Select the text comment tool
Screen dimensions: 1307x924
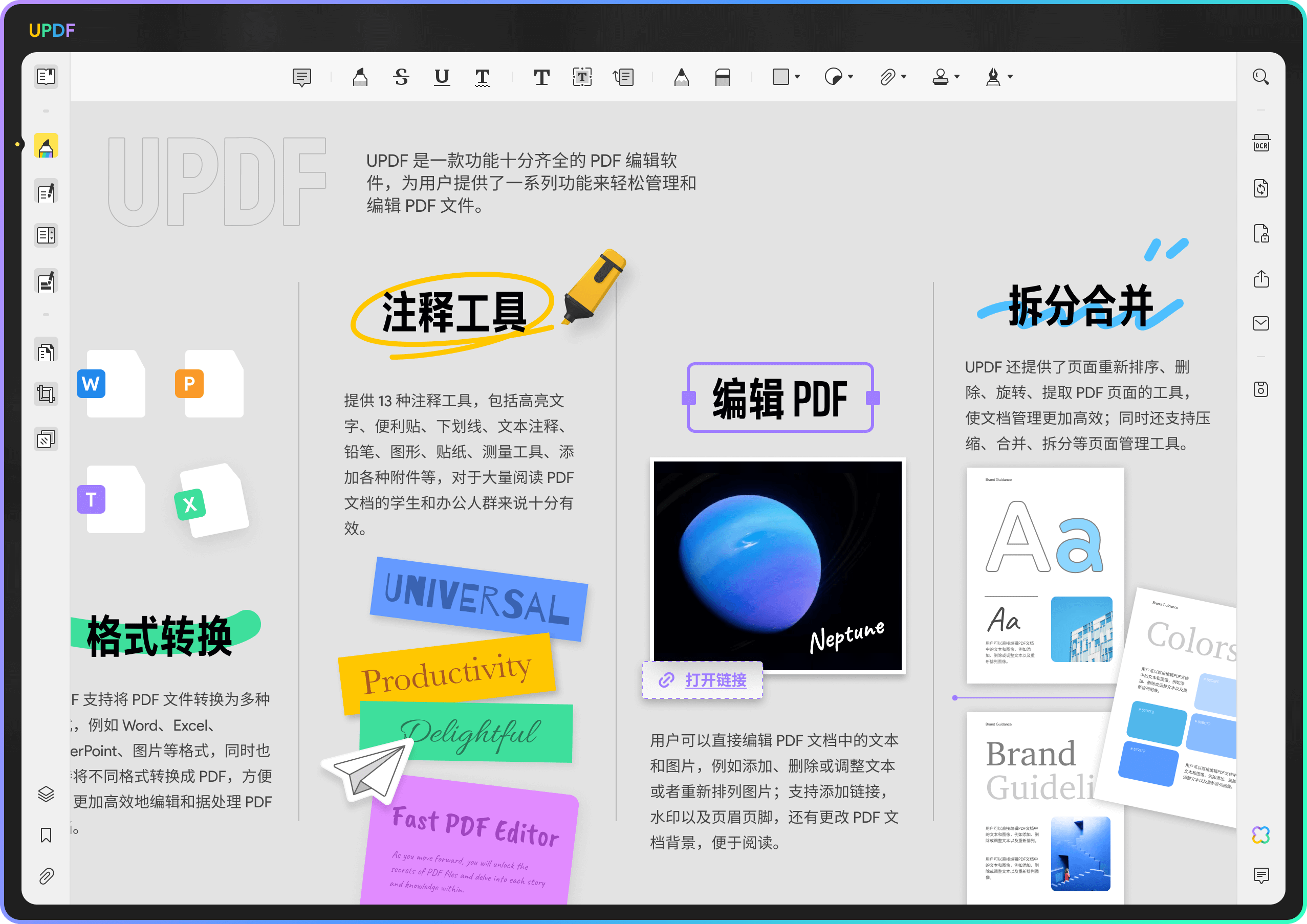click(x=541, y=77)
